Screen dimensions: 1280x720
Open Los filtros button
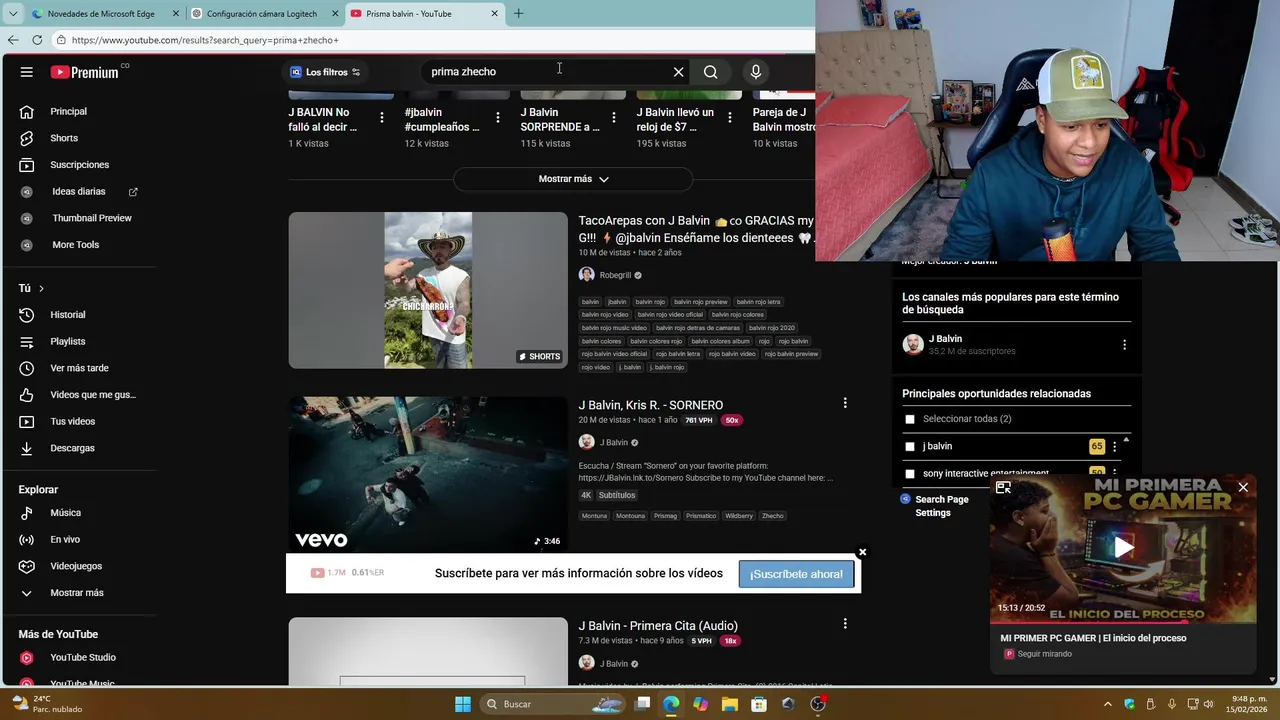(325, 72)
